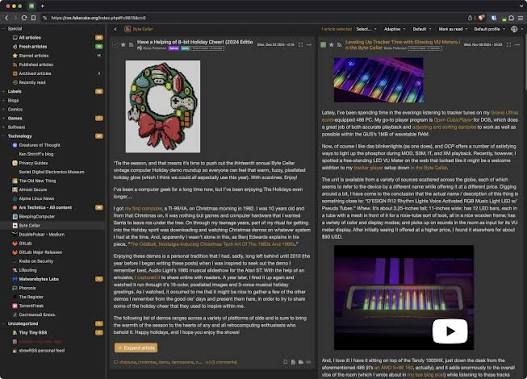Image resolution: width=527 pixels, height=379 pixels.
Task: Toggle publish on Tracker Time article
Action: coord(339,45)
